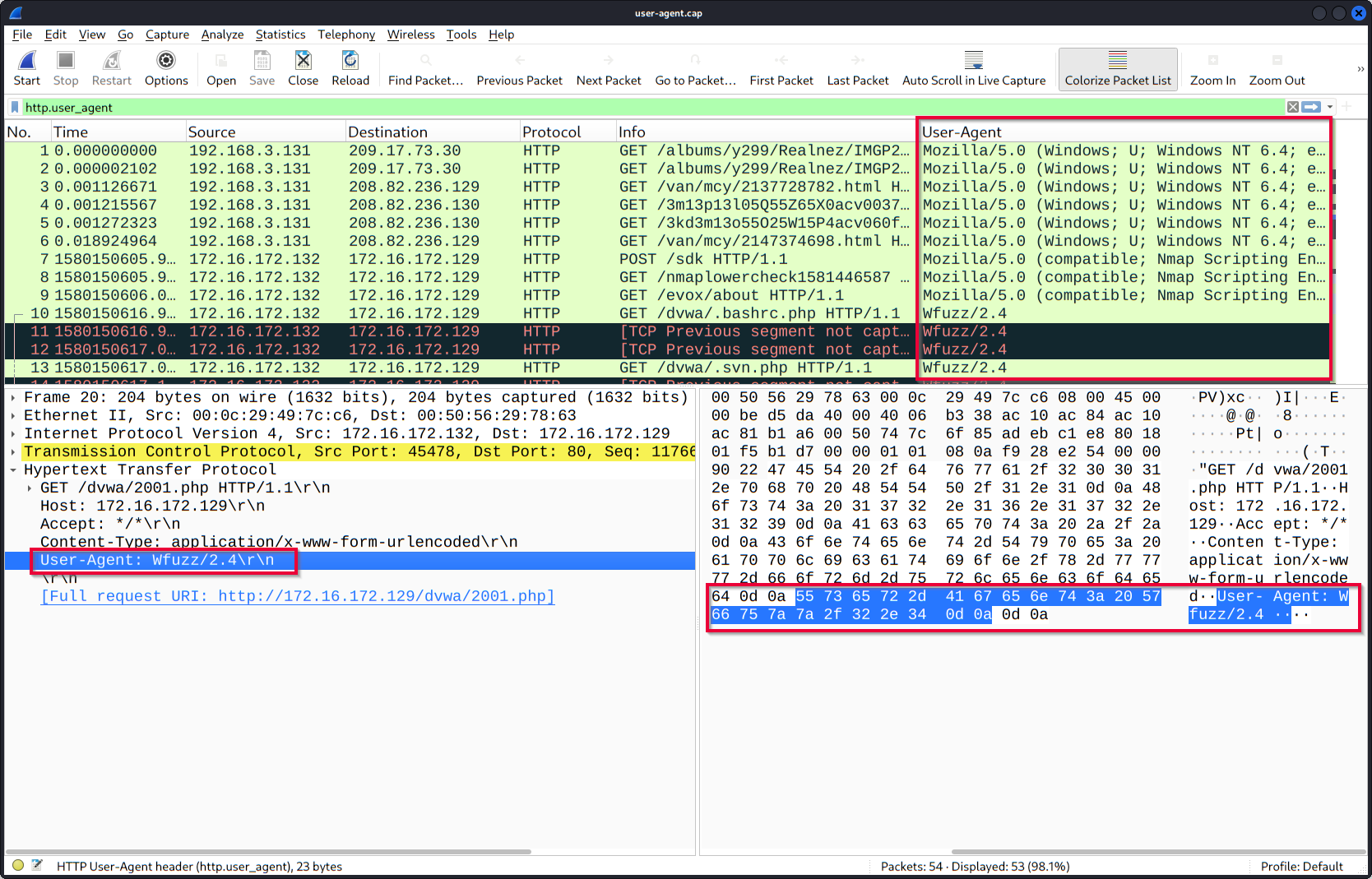
Task: Open the Statistics menu
Action: coord(280,35)
